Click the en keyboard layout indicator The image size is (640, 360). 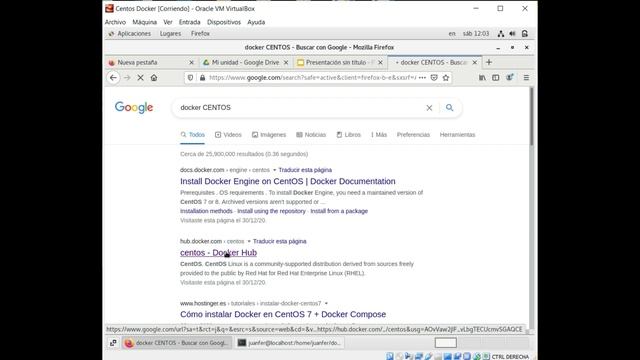tap(452, 34)
